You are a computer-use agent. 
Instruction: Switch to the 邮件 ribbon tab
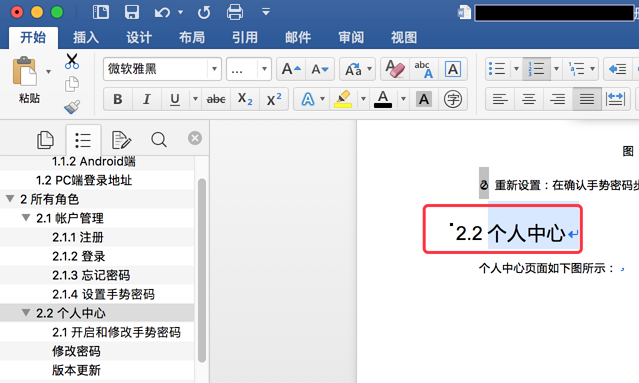pyautogui.click(x=298, y=37)
